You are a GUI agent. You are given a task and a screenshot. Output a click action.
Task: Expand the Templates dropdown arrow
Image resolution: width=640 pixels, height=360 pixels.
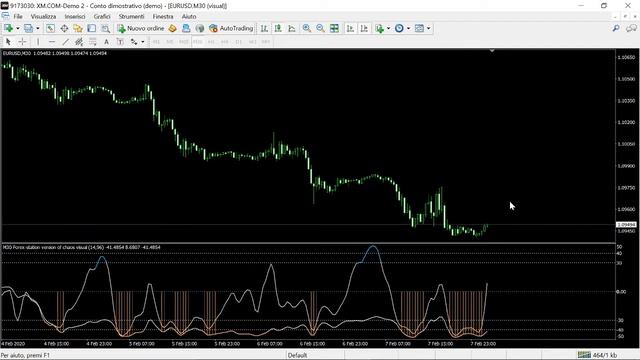[429, 28]
